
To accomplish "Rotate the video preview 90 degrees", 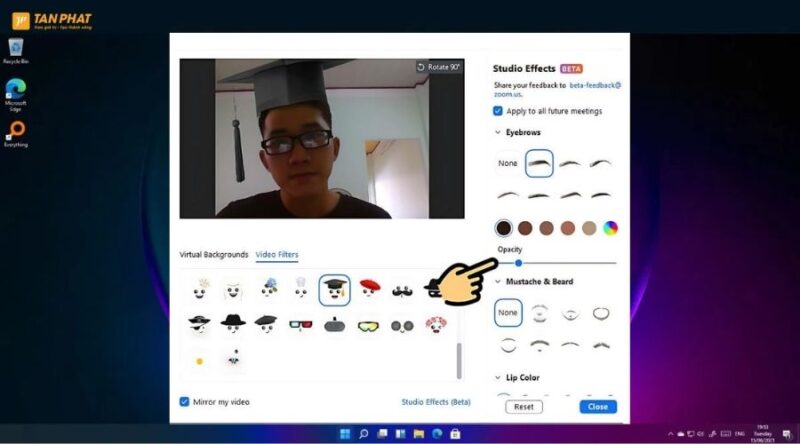I will tap(439, 67).
